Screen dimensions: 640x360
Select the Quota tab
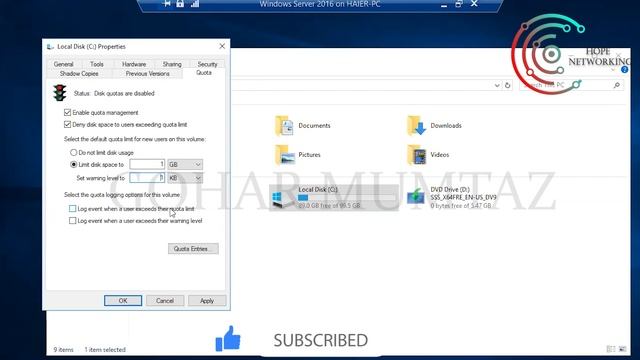tap(204, 73)
